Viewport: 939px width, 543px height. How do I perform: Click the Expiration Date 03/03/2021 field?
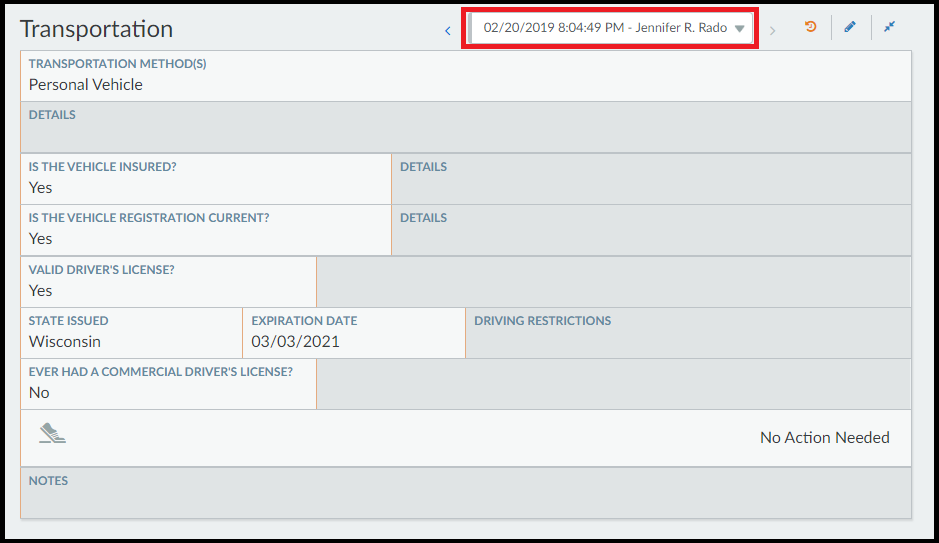[353, 332]
